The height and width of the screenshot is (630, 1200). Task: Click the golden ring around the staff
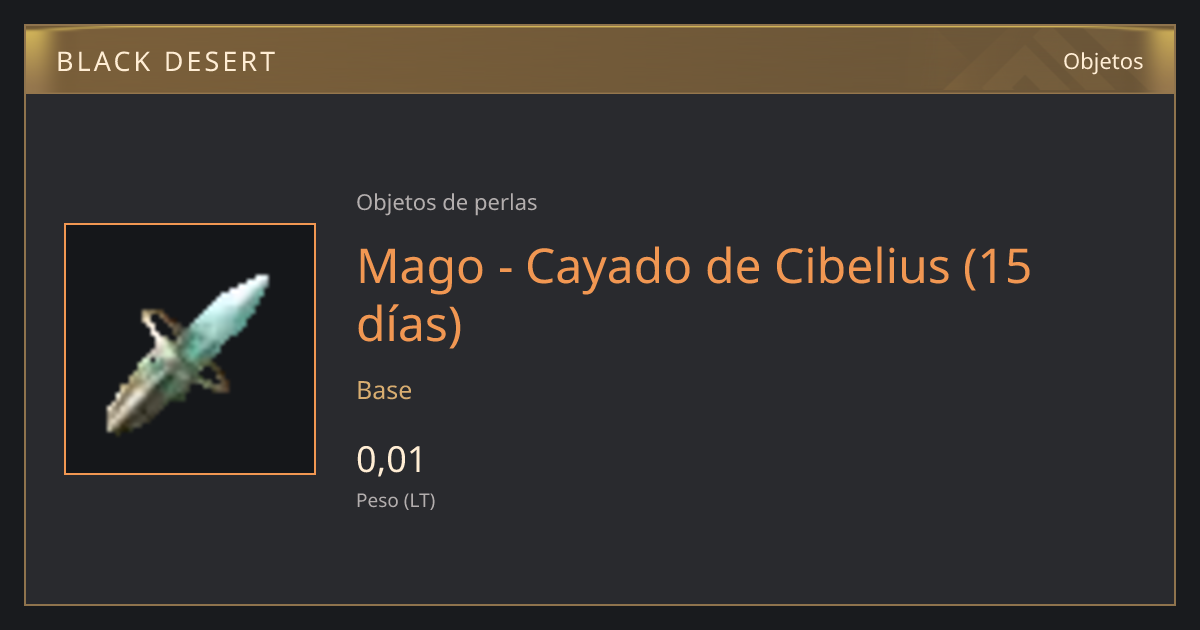pos(184,350)
